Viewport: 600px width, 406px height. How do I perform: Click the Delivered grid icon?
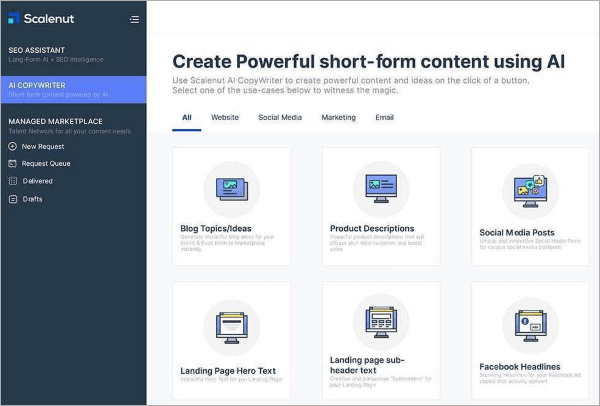(x=13, y=181)
